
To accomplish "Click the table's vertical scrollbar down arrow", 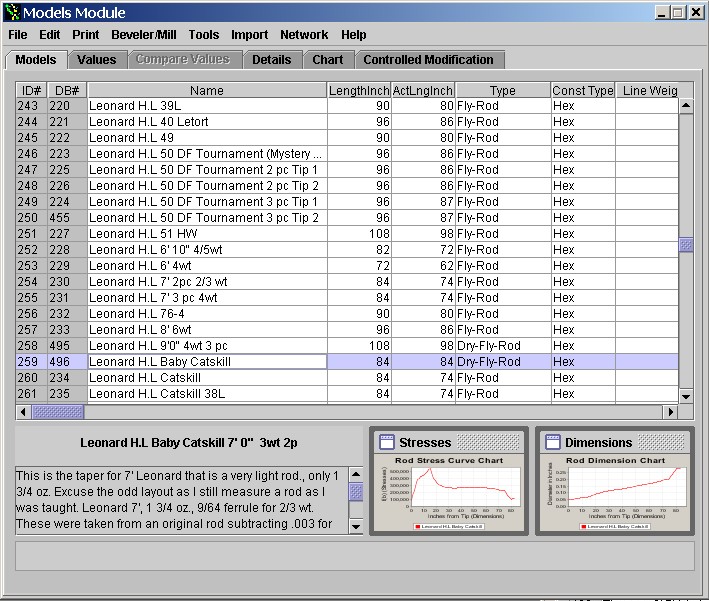I will click(686, 397).
